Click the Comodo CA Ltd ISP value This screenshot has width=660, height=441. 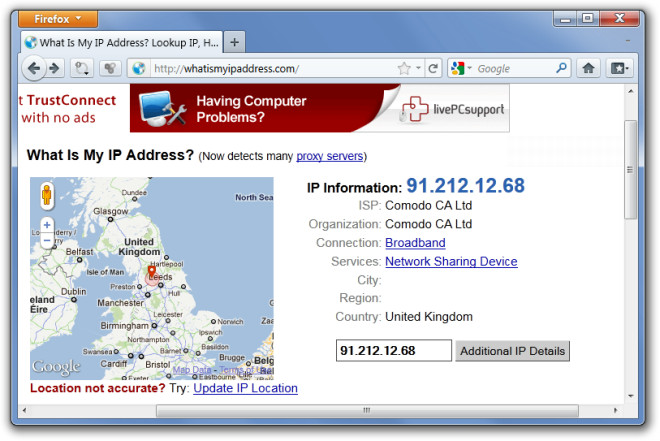[428, 205]
